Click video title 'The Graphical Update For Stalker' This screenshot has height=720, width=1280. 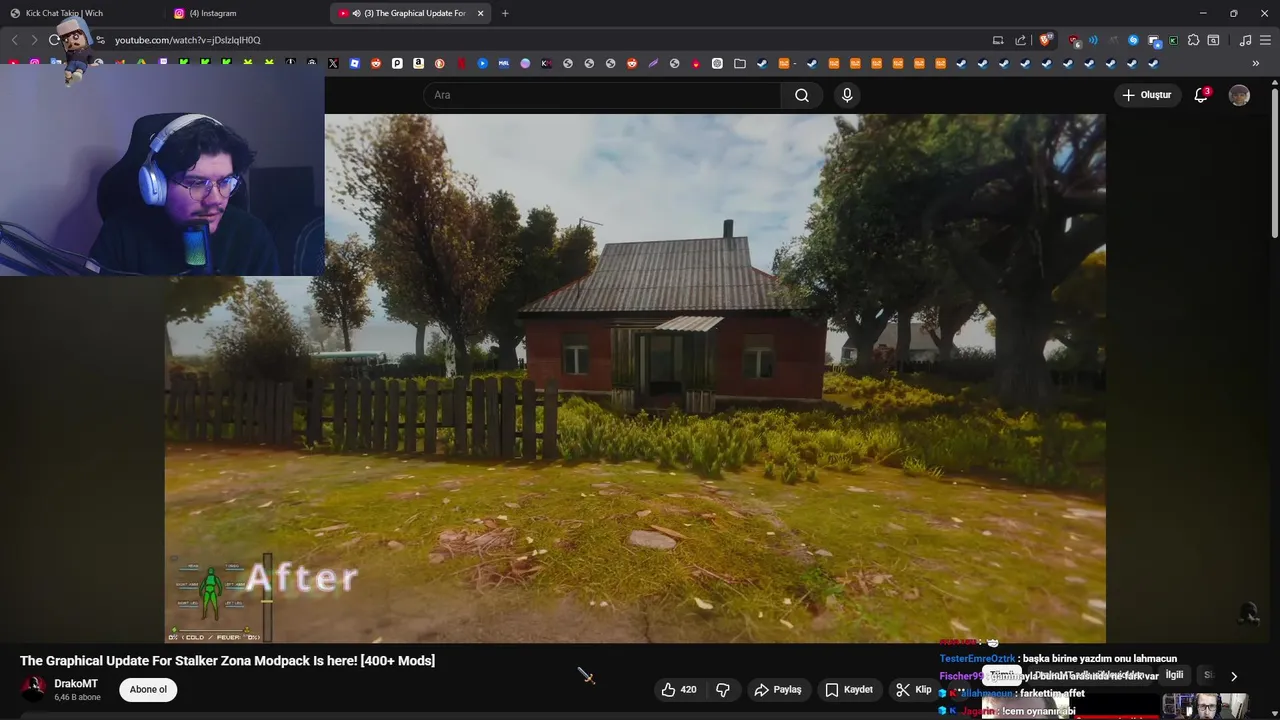pos(228,661)
